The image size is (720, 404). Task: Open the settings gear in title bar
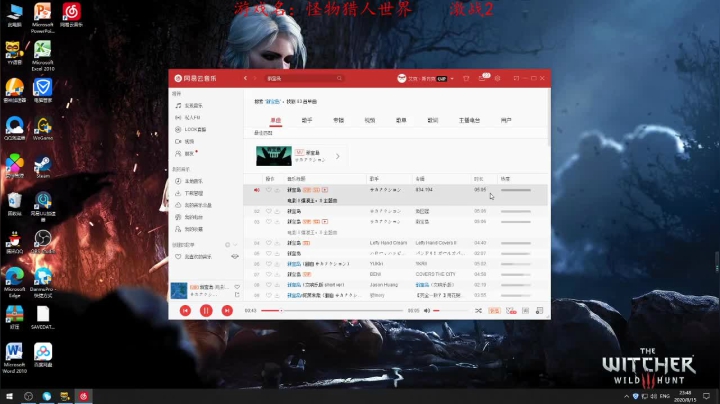[x=497, y=79]
